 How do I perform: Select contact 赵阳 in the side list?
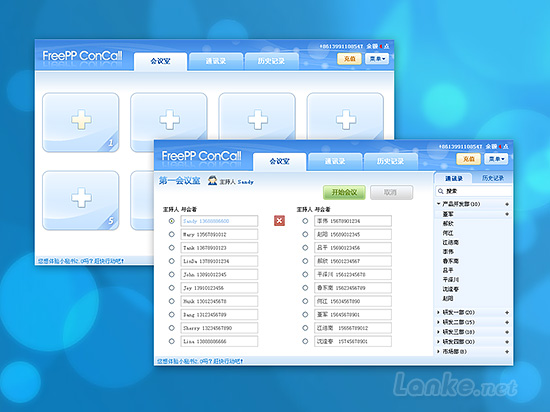click(x=448, y=298)
